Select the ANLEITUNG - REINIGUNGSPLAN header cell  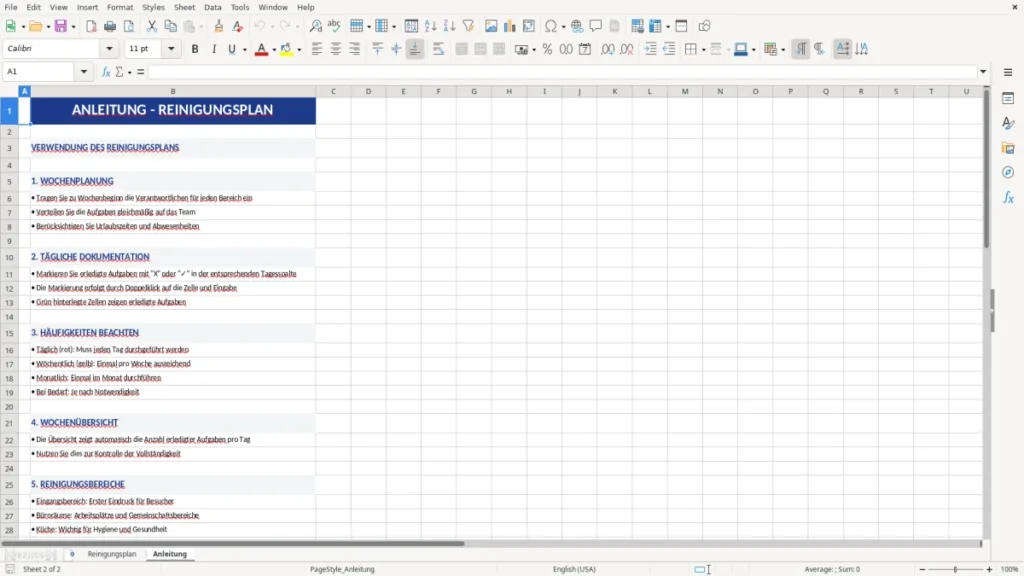pyautogui.click(x=172, y=110)
